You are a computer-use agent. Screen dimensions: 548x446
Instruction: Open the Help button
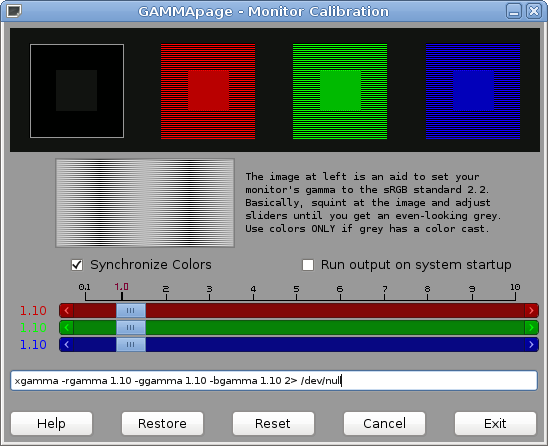click(51, 424)
